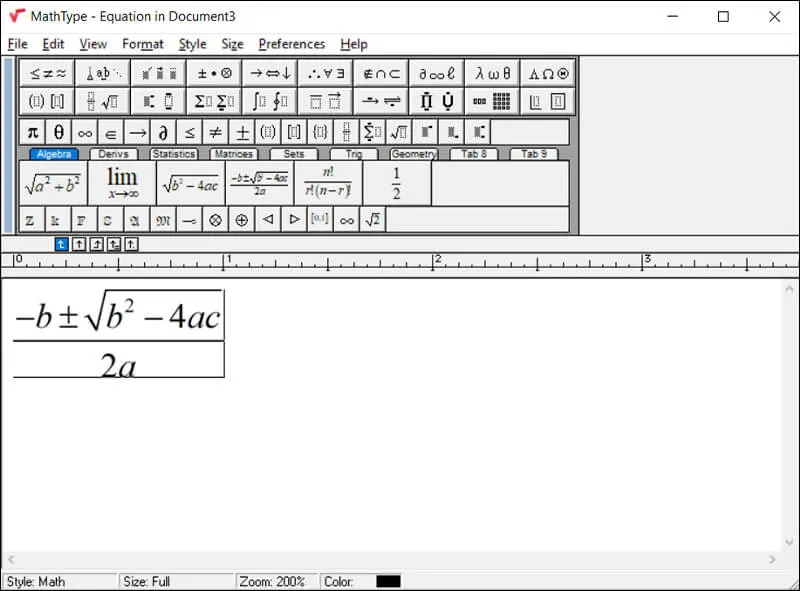Viewport: 800px width, 591px height.
Task: Open the Preferences menu
Action: tap(292, 44)
